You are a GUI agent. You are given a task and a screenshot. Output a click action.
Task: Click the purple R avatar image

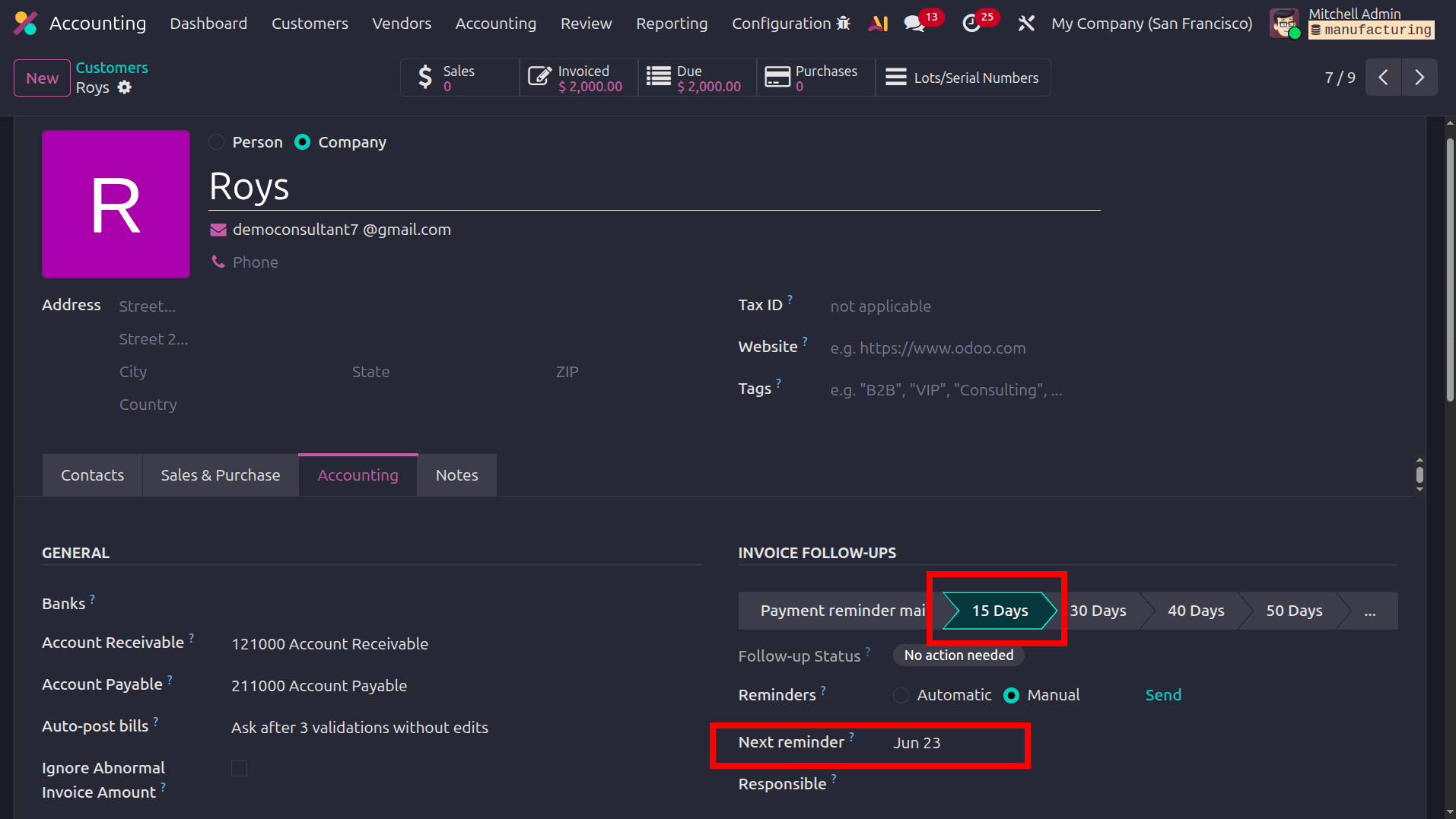pyautogui.click(x=116, y=204)
